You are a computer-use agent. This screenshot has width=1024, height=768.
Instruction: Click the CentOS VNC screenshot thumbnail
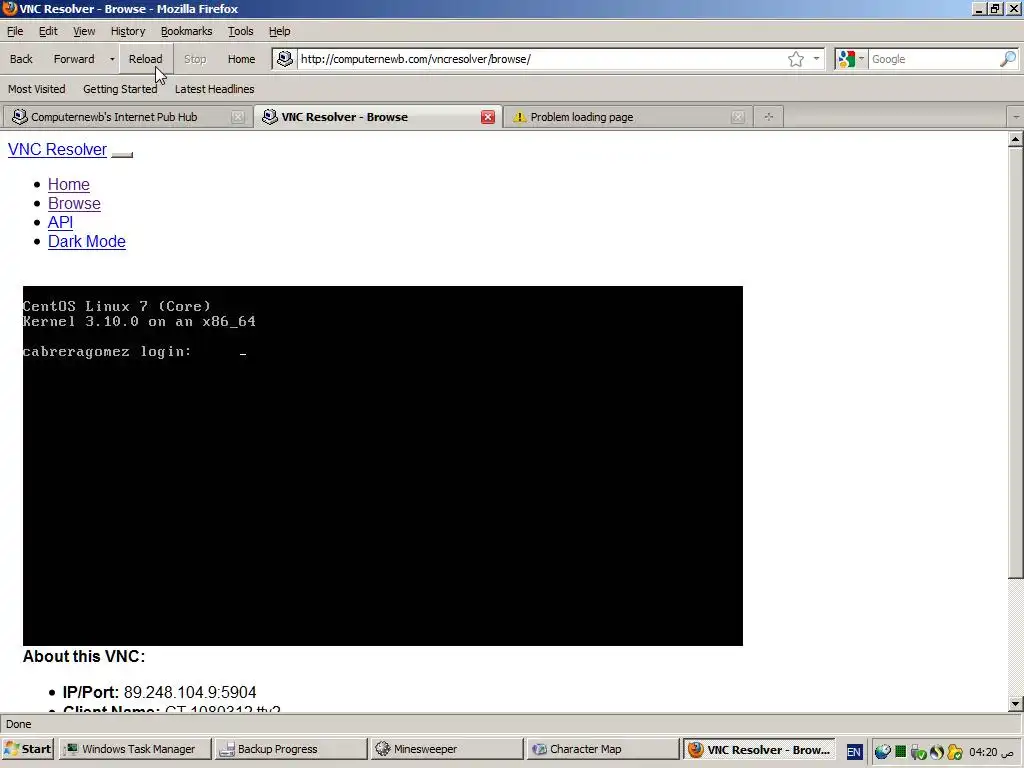[383, 466]
